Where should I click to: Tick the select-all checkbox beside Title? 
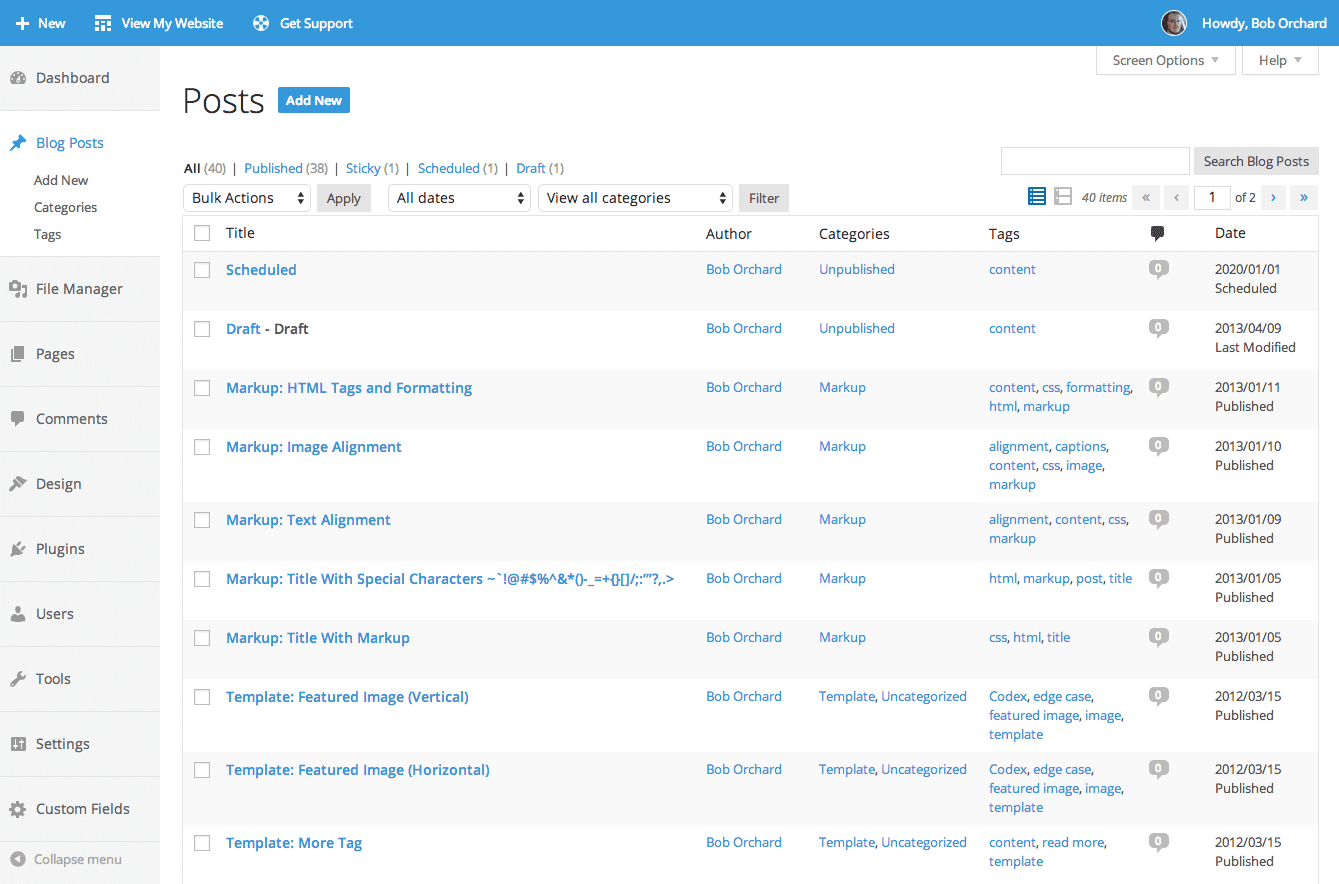click(202, 233)
